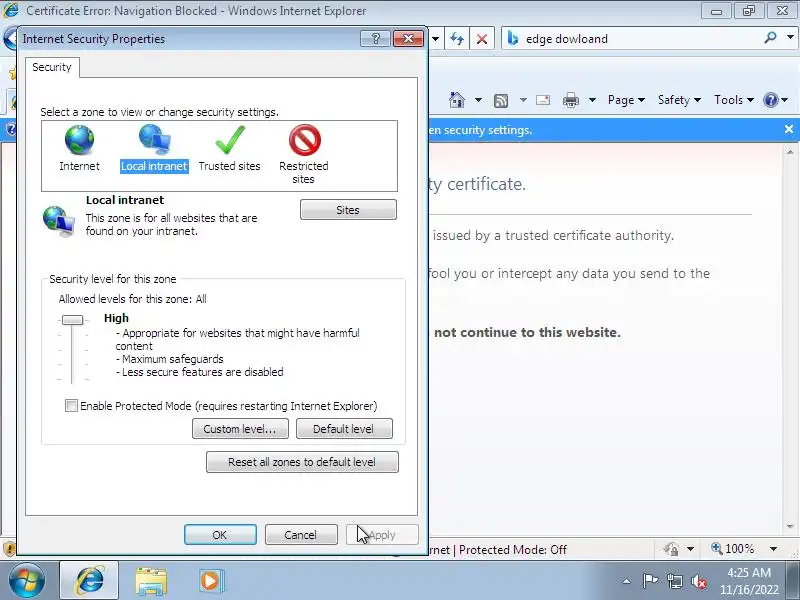800x600 pixels.
Task: Click the status bar security icon
Action: pyautogui.click(x=671, y=549)
